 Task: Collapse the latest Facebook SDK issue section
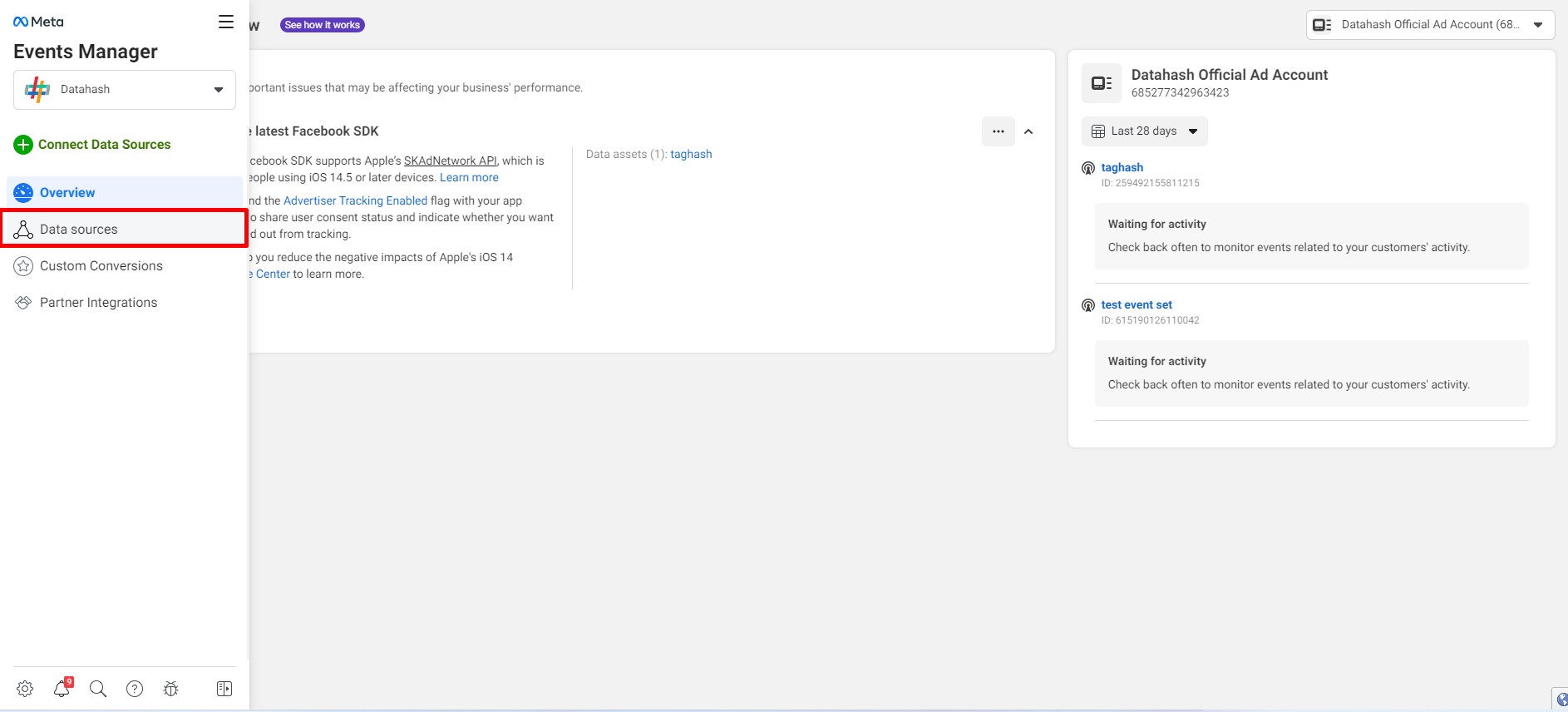(x=1028, y=131)
